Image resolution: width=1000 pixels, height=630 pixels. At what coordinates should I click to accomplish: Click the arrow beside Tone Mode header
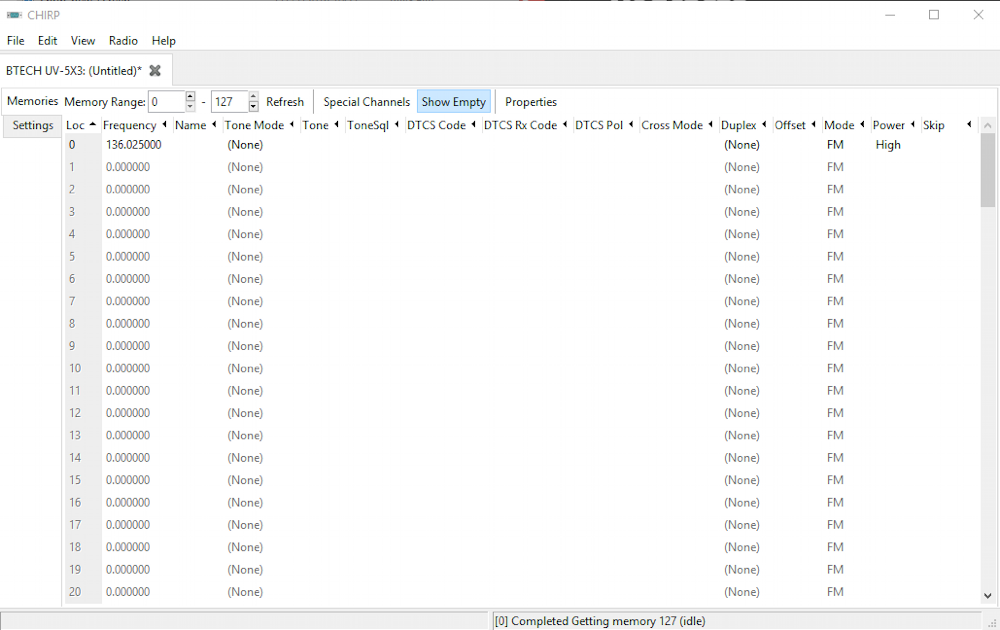click(291, 125)
